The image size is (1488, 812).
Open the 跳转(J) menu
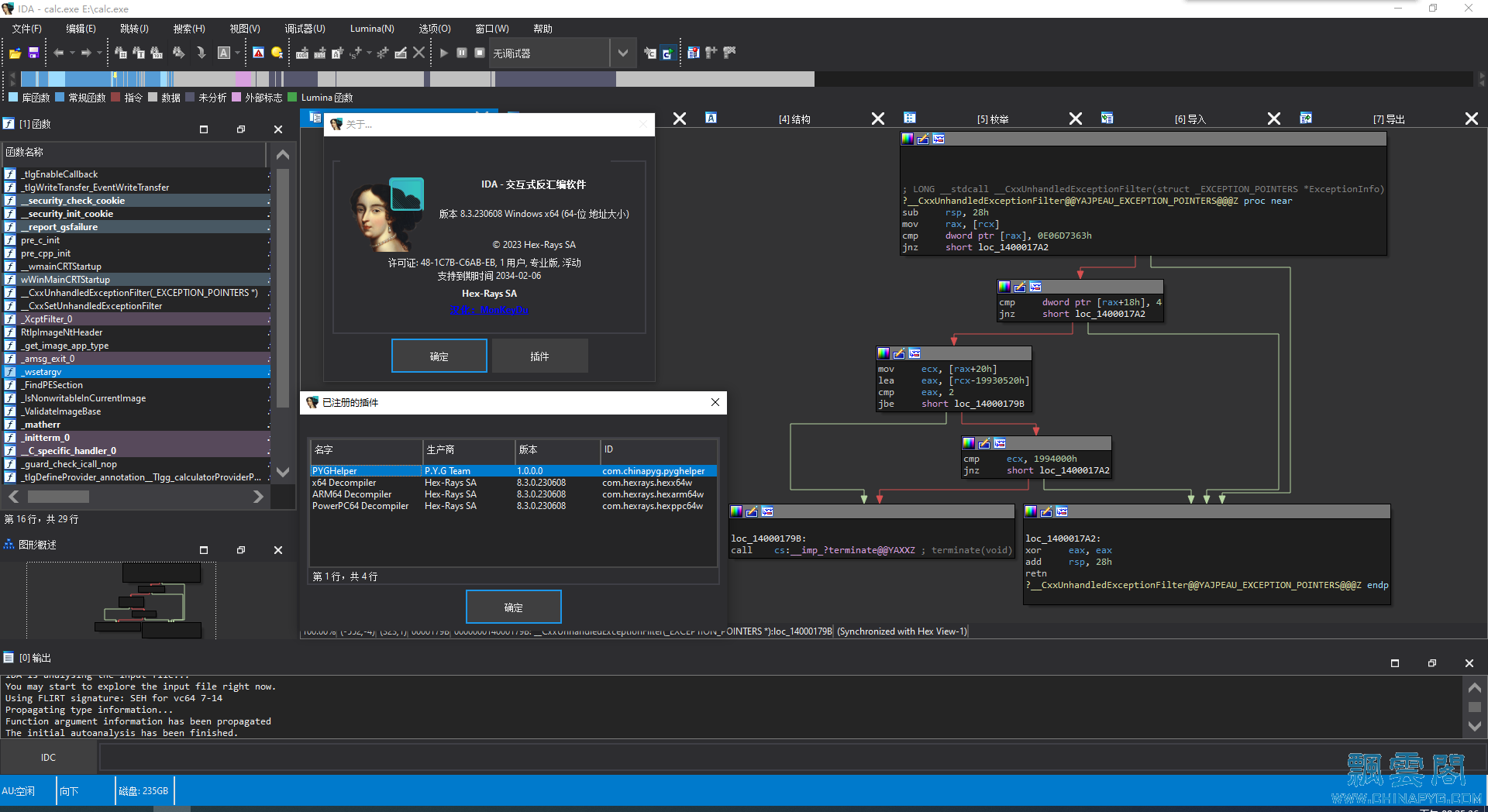pyautogui.click(x=134, y=29)
